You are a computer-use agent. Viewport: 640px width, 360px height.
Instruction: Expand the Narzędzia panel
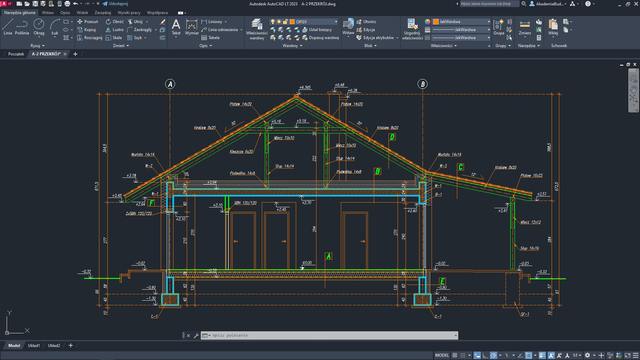(x=529, y=46)
